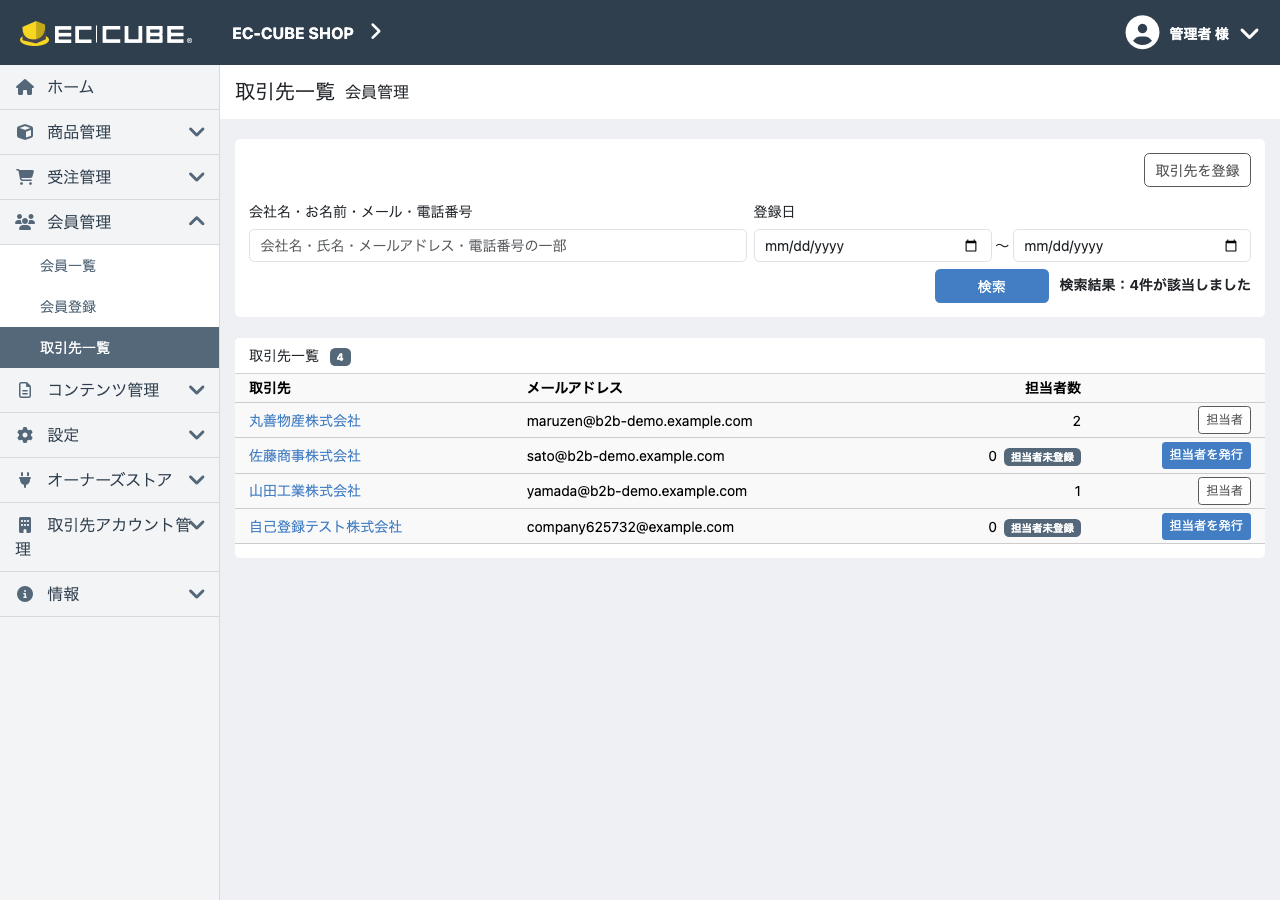This screenshot has width=1280, height=900.
Task: Go to ホーム in the sidebar
Action: [x=109, y=87]
